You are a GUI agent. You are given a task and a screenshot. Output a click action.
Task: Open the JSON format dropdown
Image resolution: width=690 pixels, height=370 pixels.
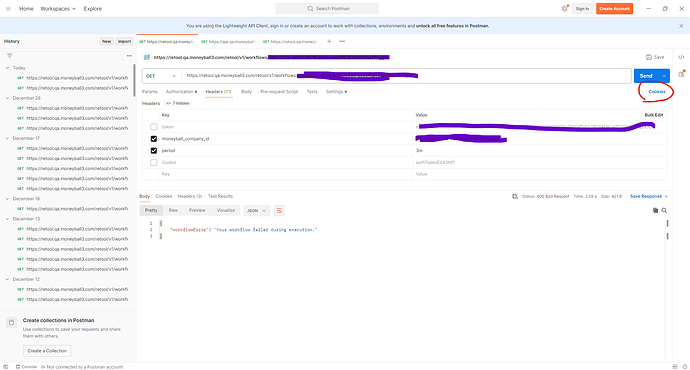(x=256, y=211)
